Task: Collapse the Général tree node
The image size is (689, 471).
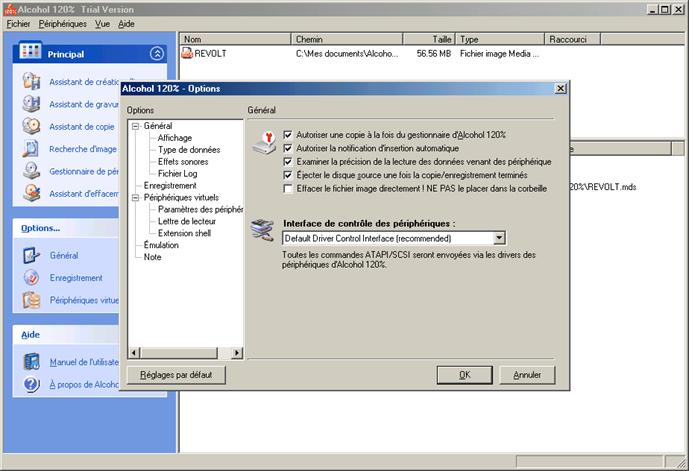Action: coord(135,126)
